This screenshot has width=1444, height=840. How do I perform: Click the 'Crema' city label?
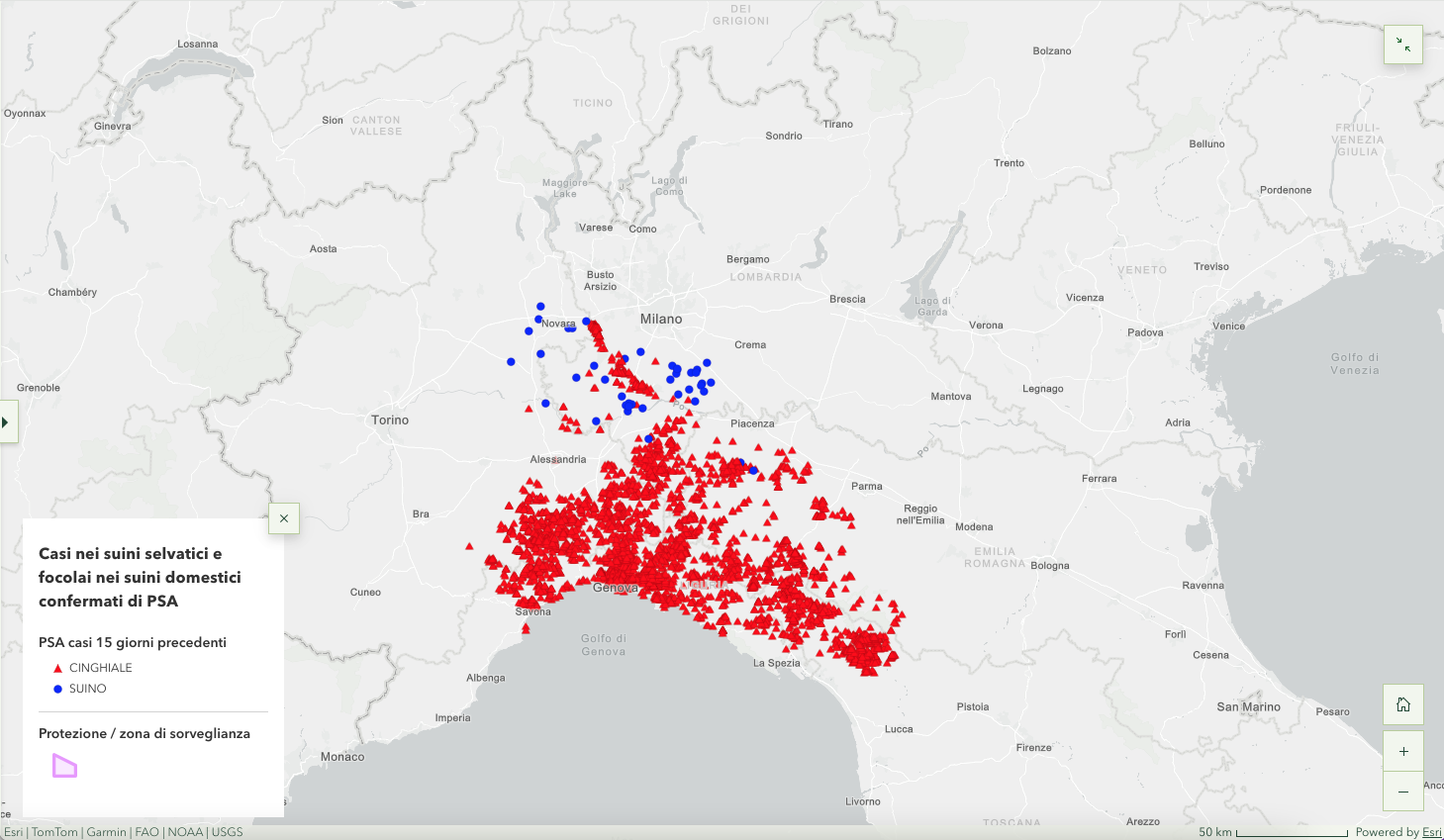click(750, 344)
